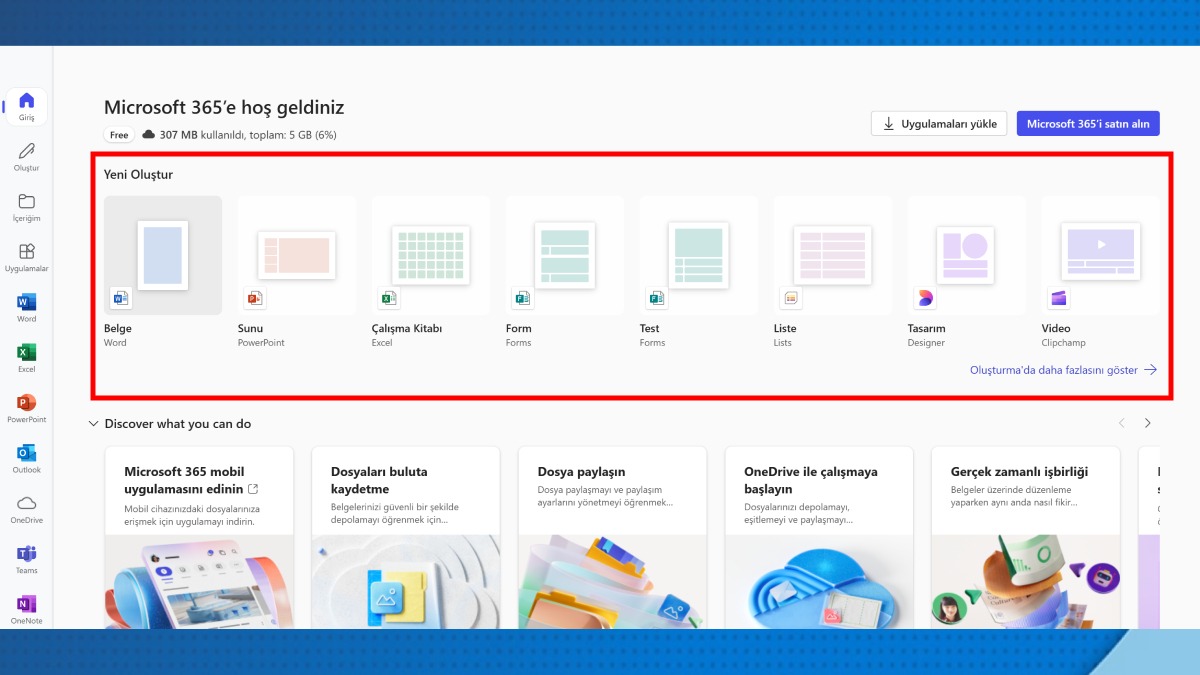This screenshot has width=1200, height=675.
Task: Create a new Tasarım in Designer
Action: point(967,271)
